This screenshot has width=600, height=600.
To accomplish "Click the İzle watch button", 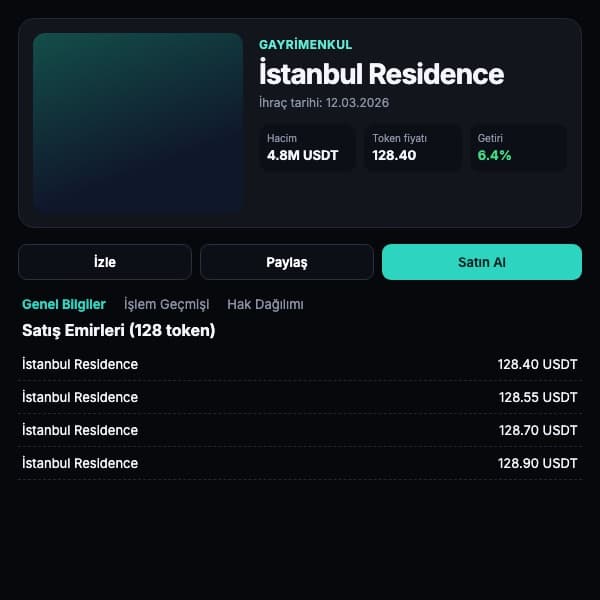I will (104, 262).
